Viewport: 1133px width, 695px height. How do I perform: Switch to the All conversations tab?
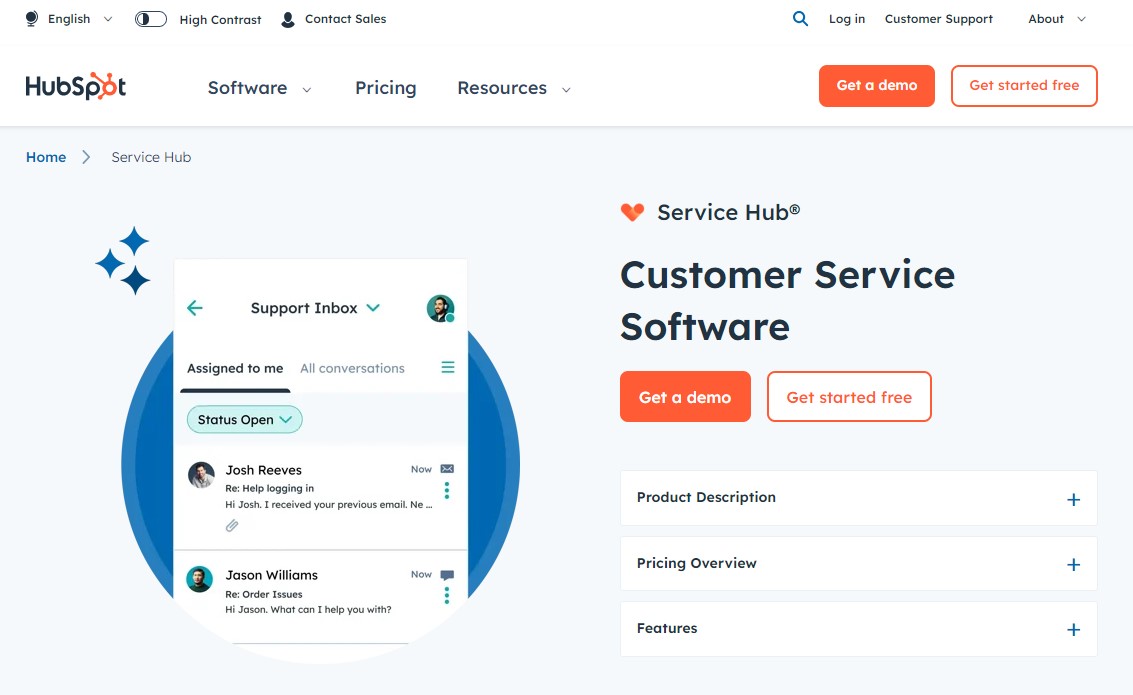click(x=352, y=368)
